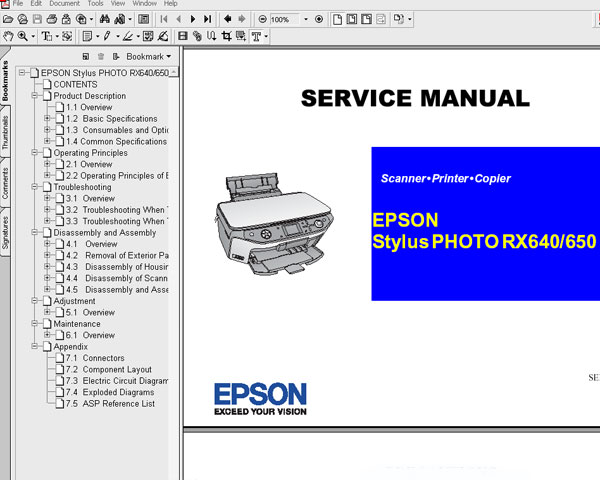Select the Note comment tool
Screen dimensions: 600x480
87,36
